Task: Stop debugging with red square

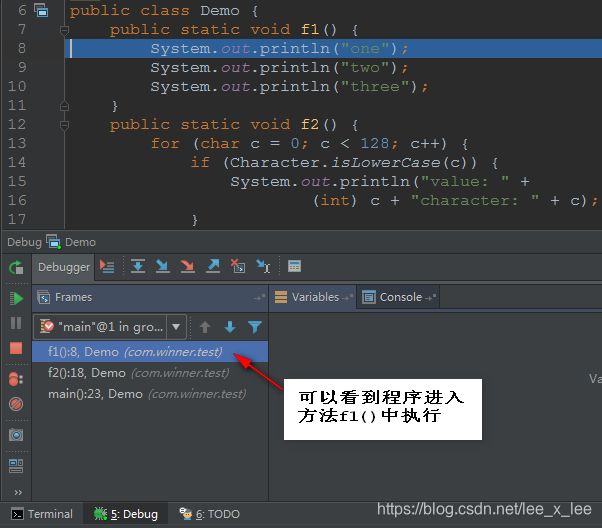Action: [x=16, y=348]
